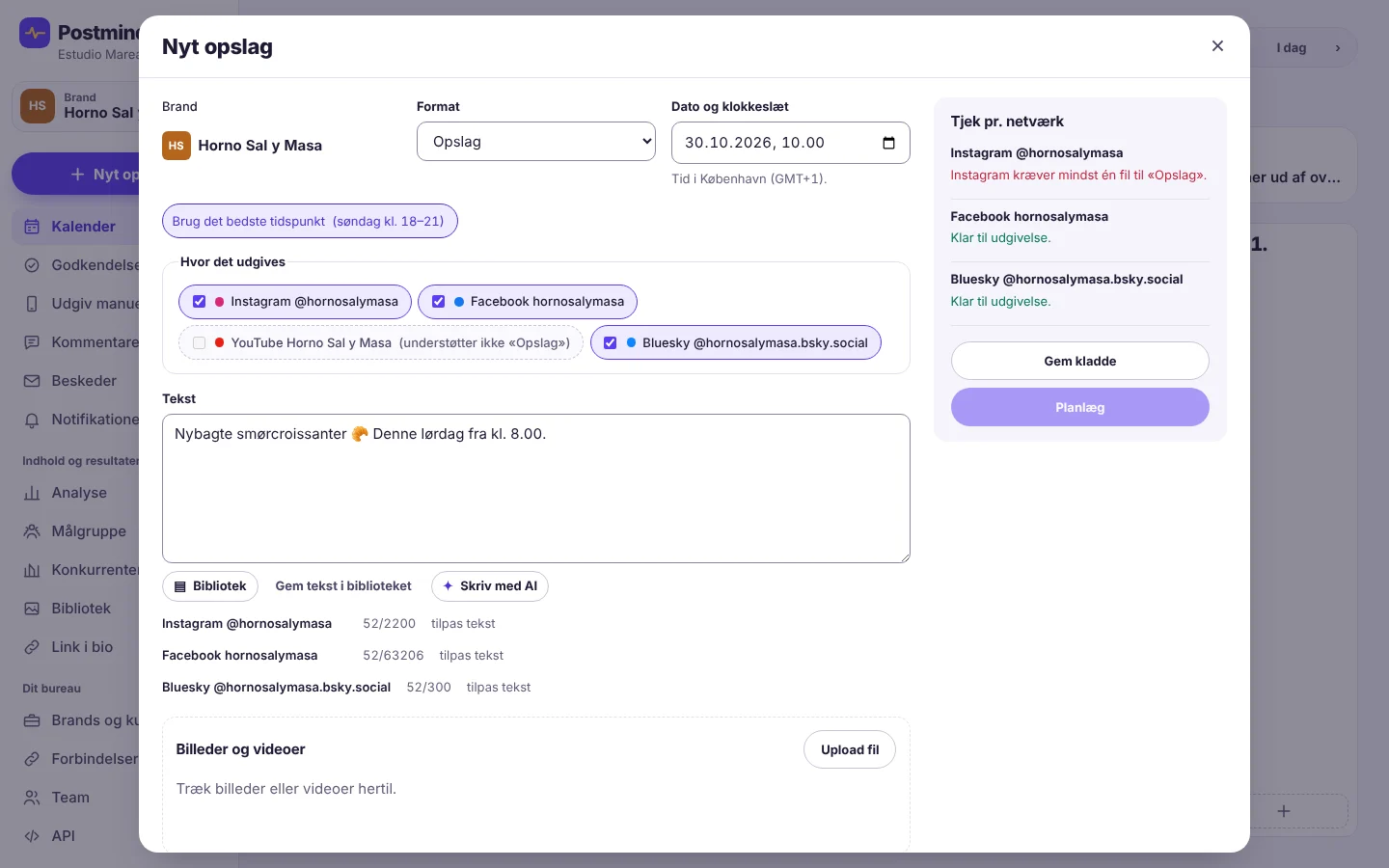Click tilpas tekst for Instagram row
1389x868 pixels.
(463, 624)
